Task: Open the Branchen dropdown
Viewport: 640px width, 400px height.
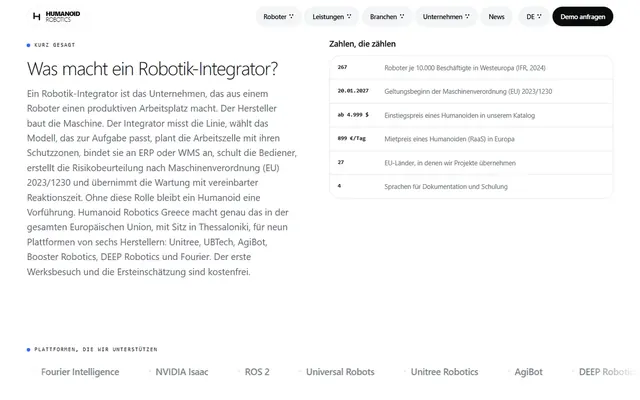Action: click(387, 17)
